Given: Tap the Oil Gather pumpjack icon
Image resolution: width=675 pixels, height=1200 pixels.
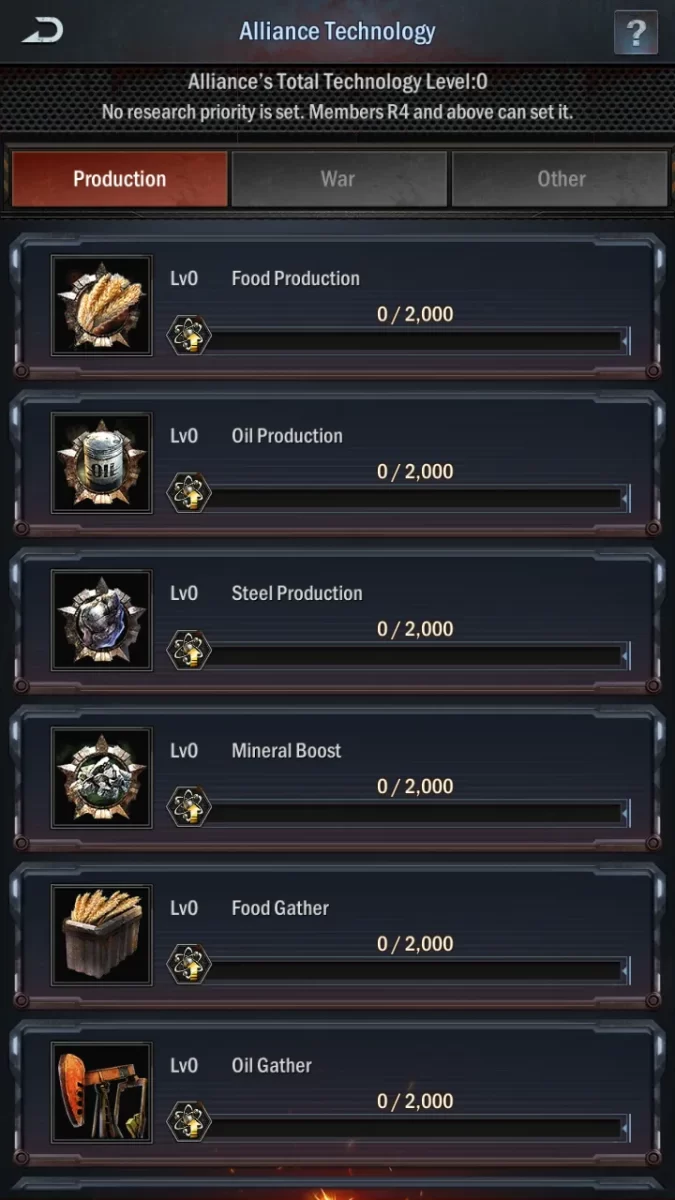Looking at the screenshot, I should pyautogui.click(x=101, y=1092).
